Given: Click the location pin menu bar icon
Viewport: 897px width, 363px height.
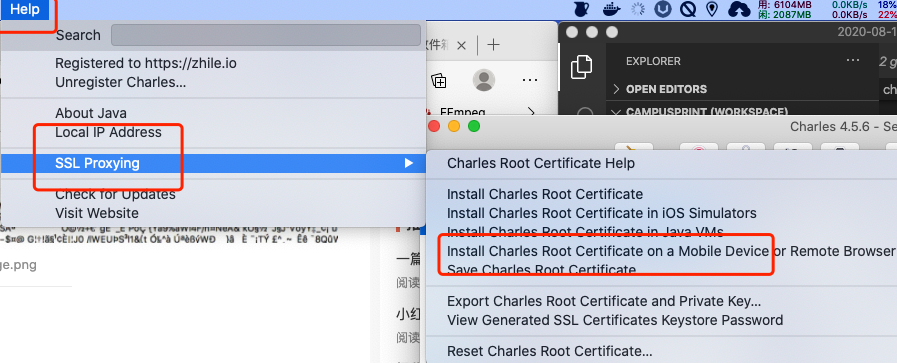Looking at the screenshot, I should point(712,9).
